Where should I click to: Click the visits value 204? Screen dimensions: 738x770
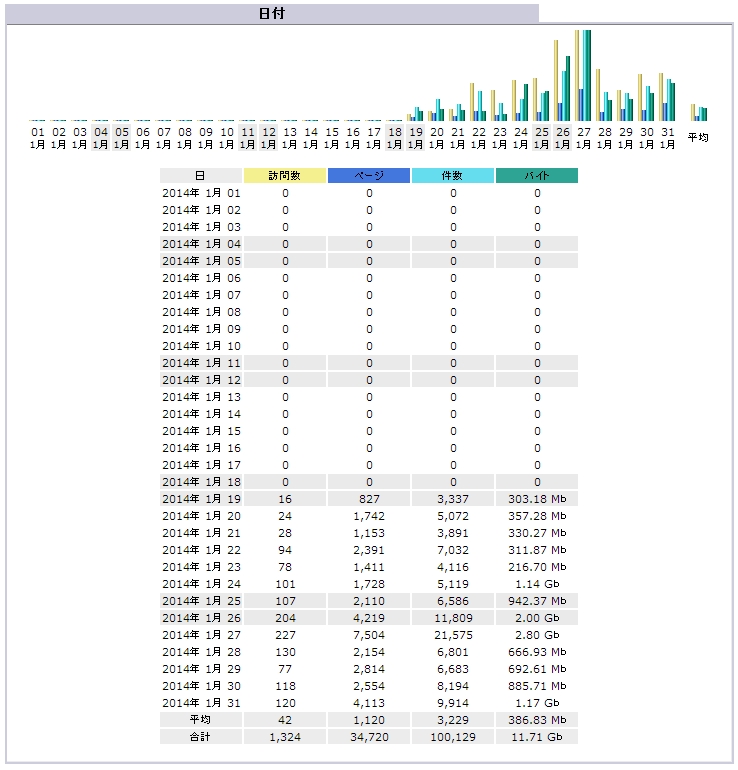click(285, 618)
